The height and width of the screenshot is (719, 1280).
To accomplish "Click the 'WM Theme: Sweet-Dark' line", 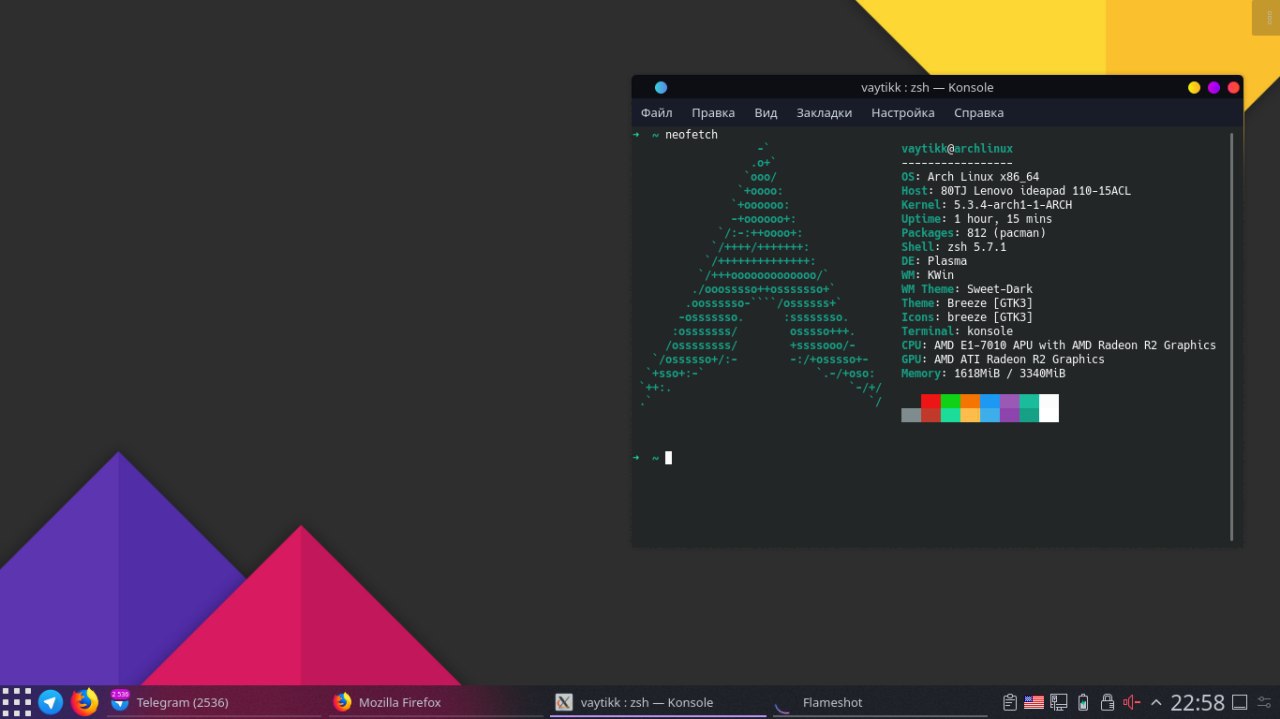I will [967, 289].
